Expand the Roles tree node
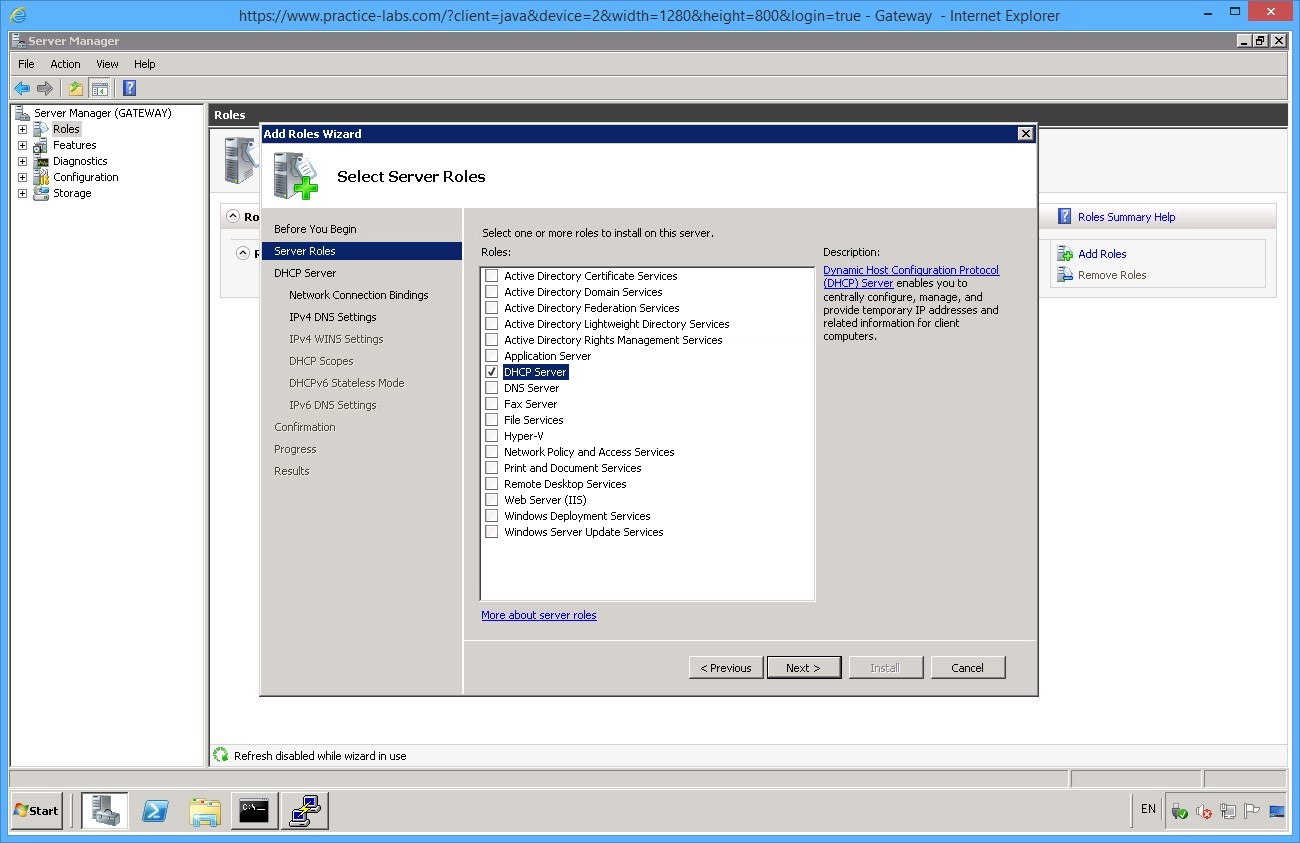 click(22, 129)
